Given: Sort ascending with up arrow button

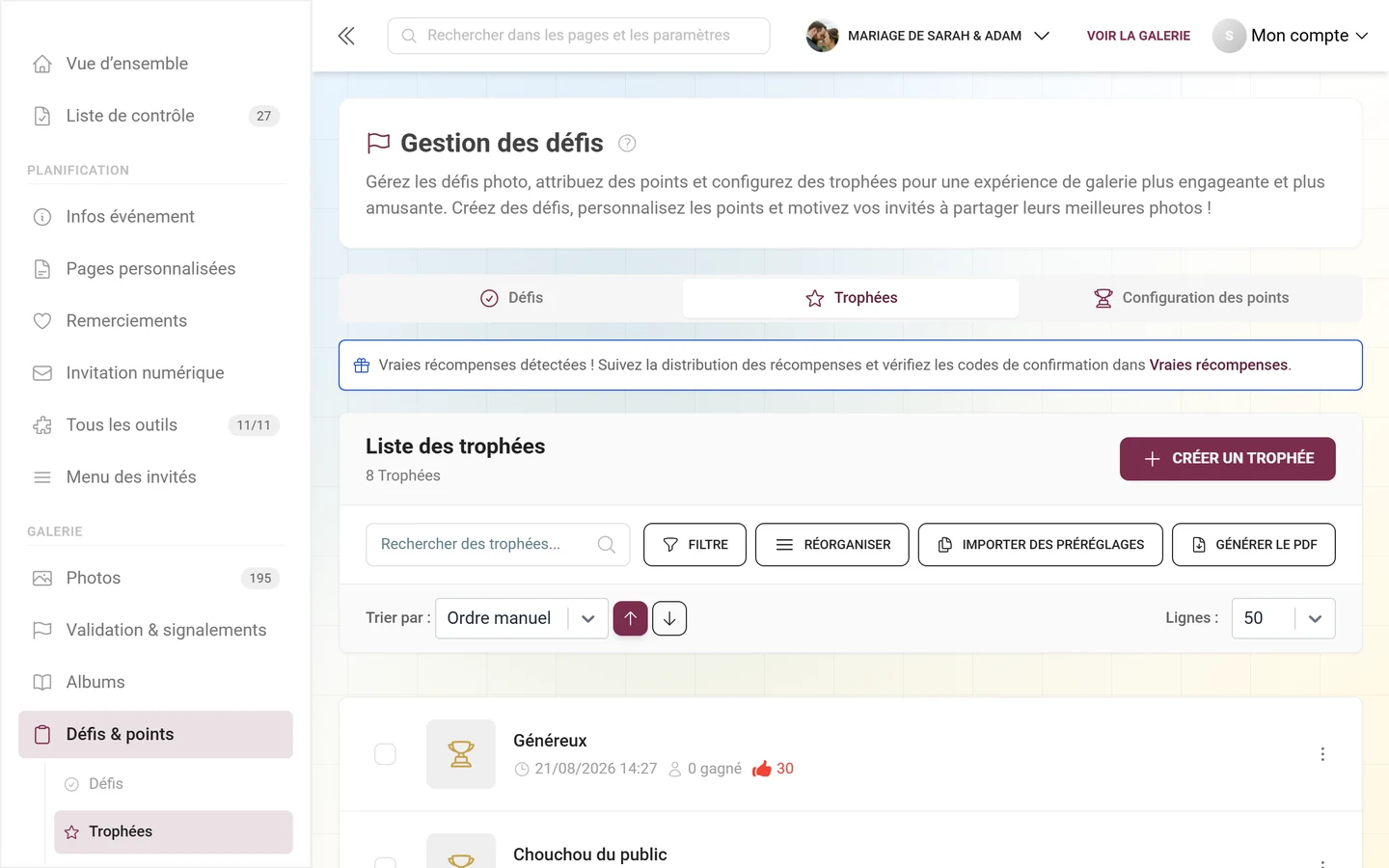Looking at the screenshot, I should [x=631, y=618].
